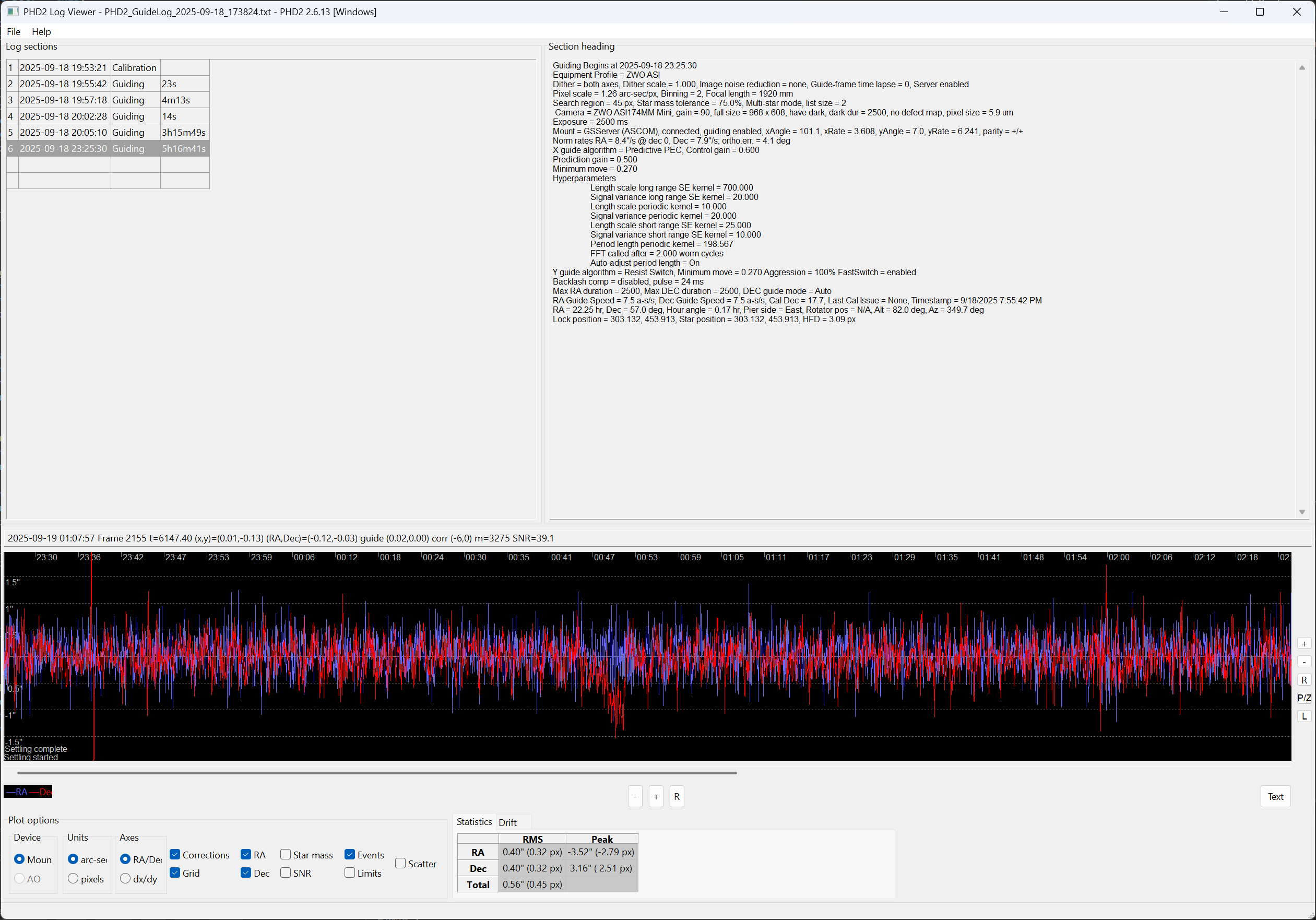Reset horizontal zoom with R button
This screenshot has height=920, width=1316.
pyautogui.click(x=677, y=796)
